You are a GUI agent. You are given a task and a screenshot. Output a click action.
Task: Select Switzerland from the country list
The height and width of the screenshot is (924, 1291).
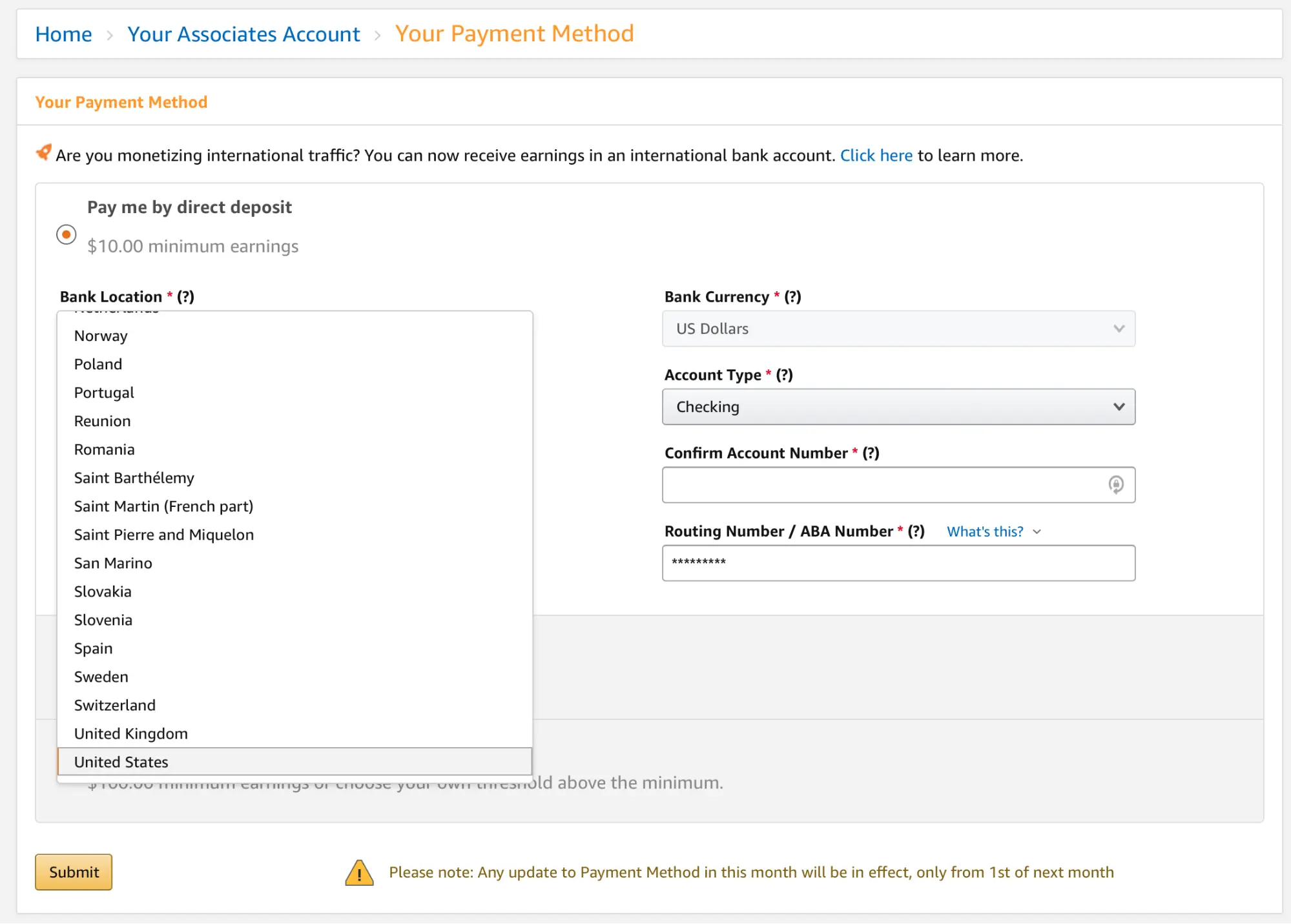(115, 704)
